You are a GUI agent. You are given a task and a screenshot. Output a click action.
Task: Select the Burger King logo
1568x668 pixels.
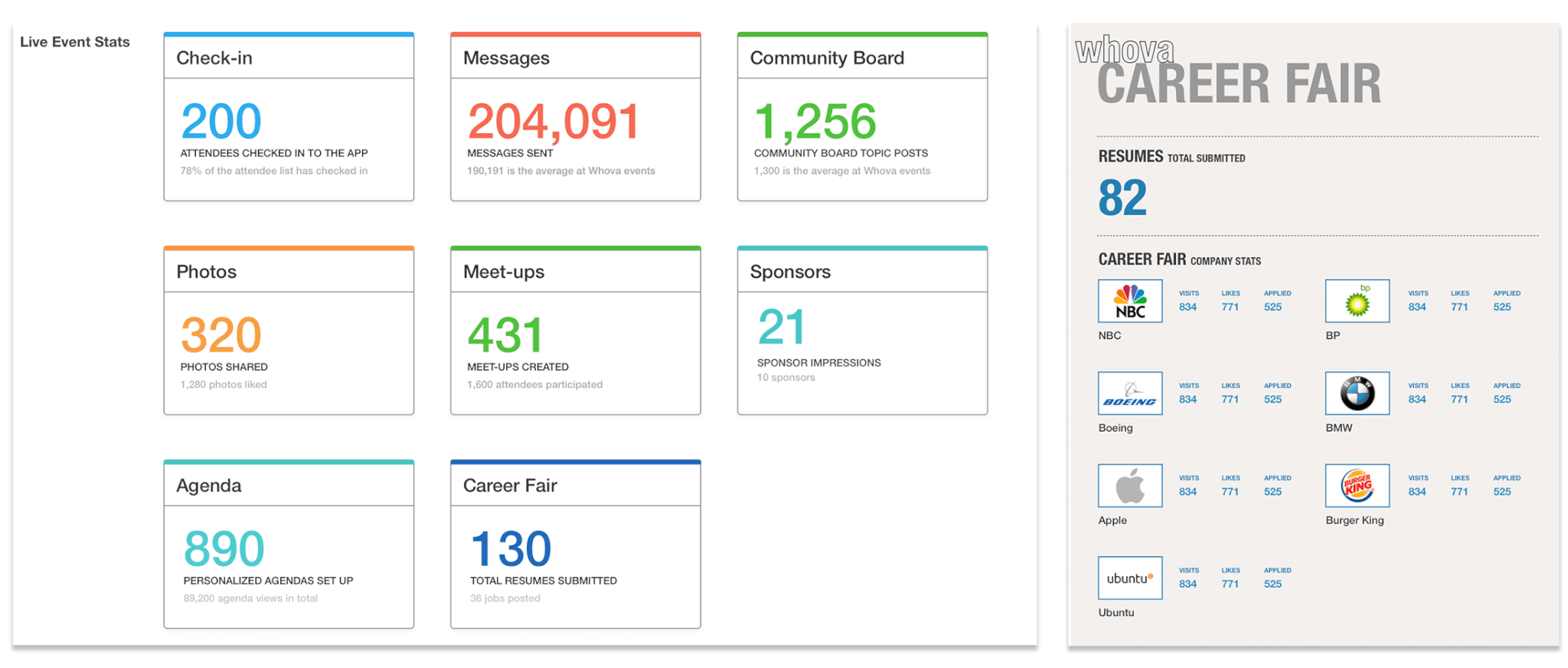(1357, 486)
